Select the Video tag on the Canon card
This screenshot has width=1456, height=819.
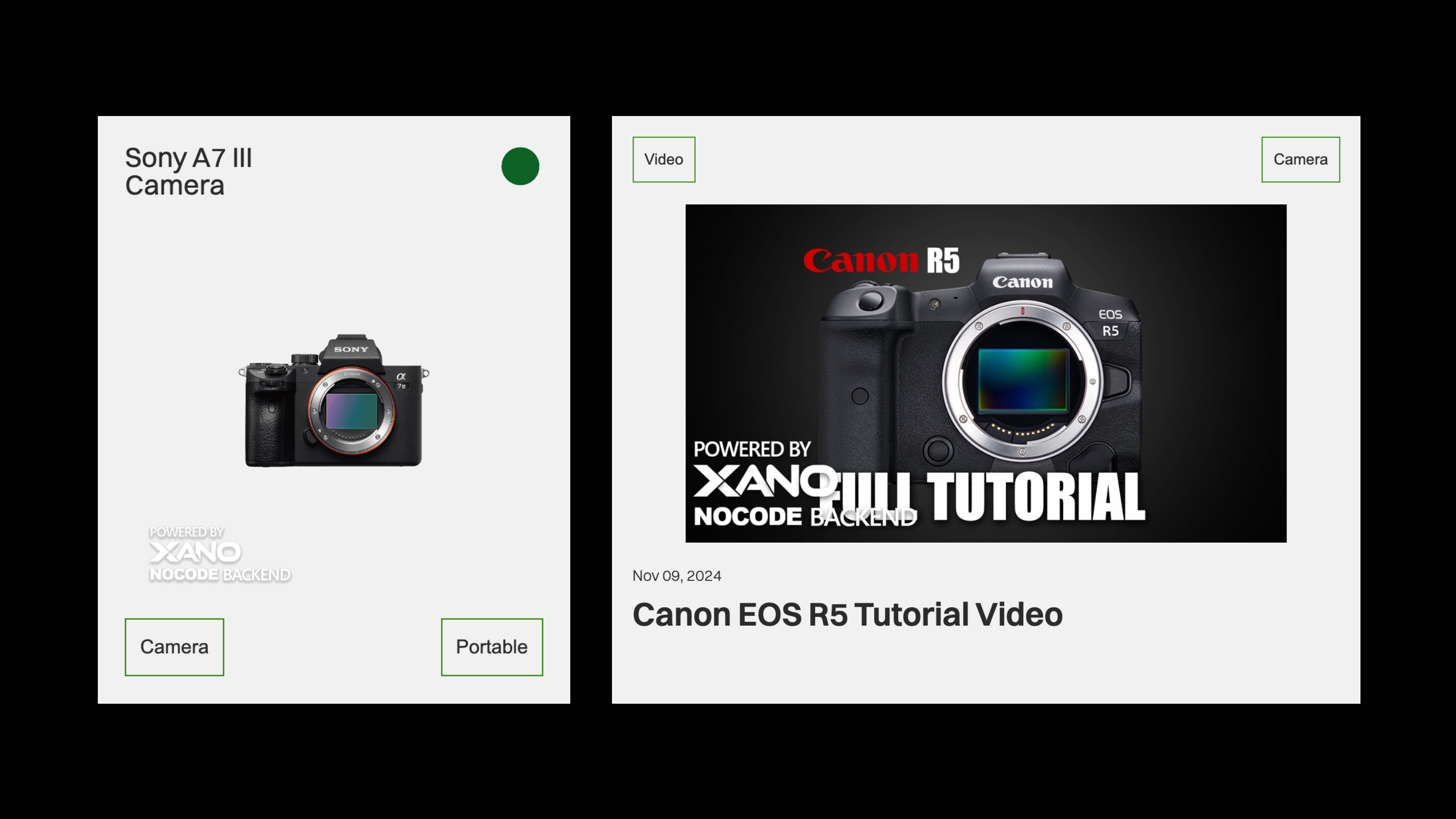(x=664, y=159)
